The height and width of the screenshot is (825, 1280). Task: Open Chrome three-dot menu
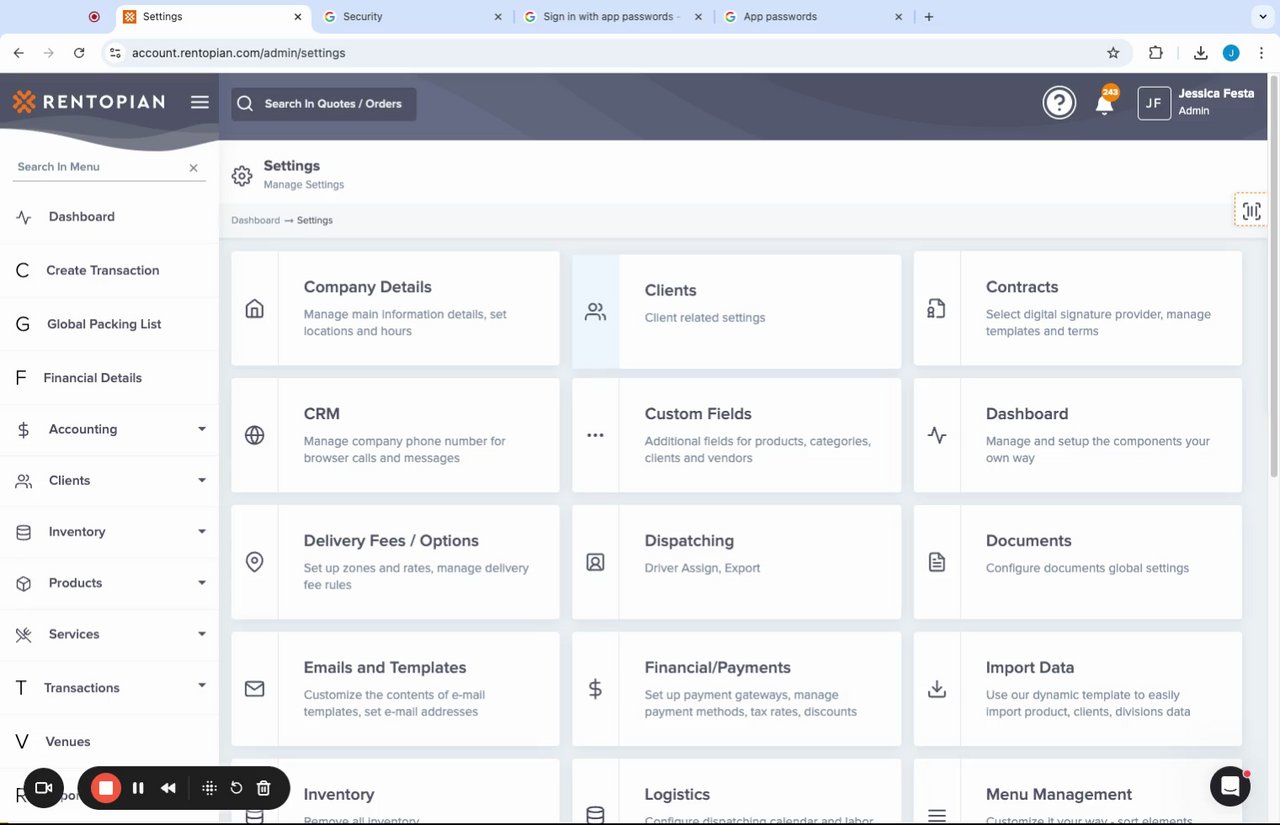coord(1262,53)
